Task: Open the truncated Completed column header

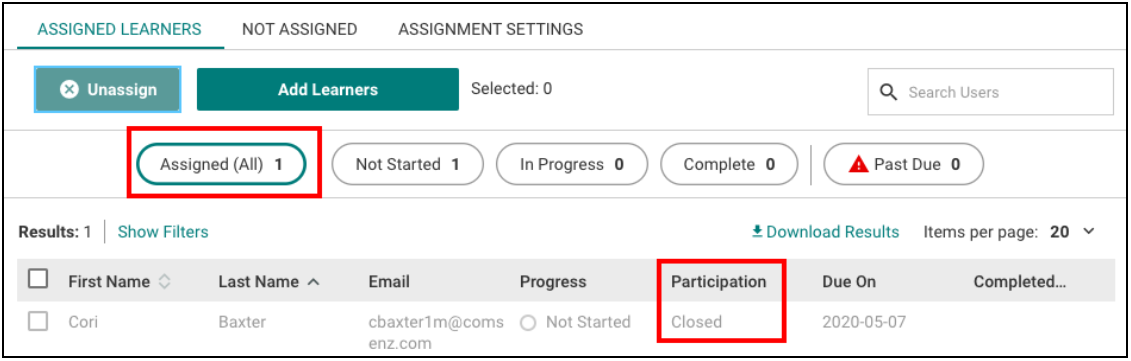Action: tap(1020, 282)
